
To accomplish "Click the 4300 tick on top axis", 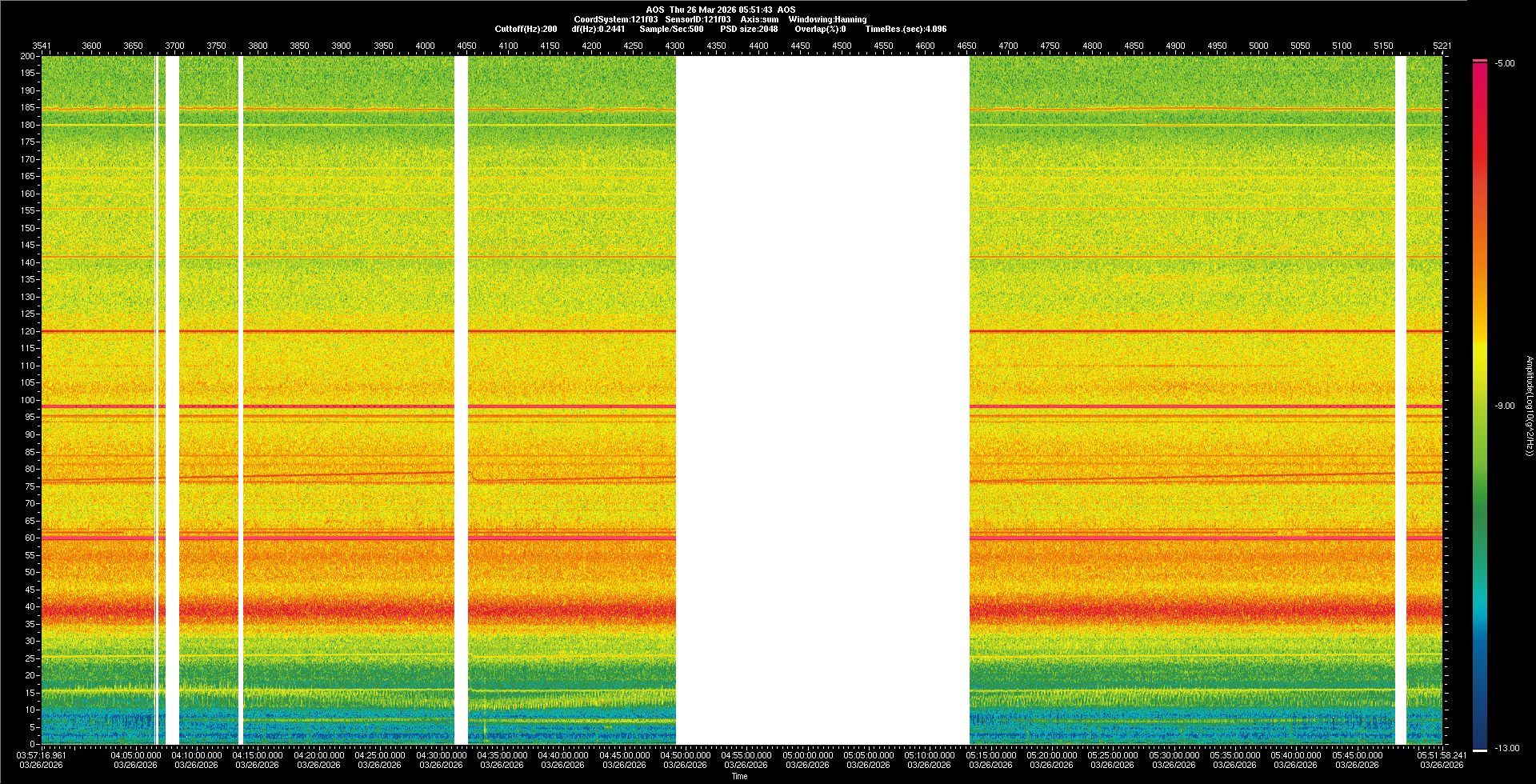I will pos(674,46).
